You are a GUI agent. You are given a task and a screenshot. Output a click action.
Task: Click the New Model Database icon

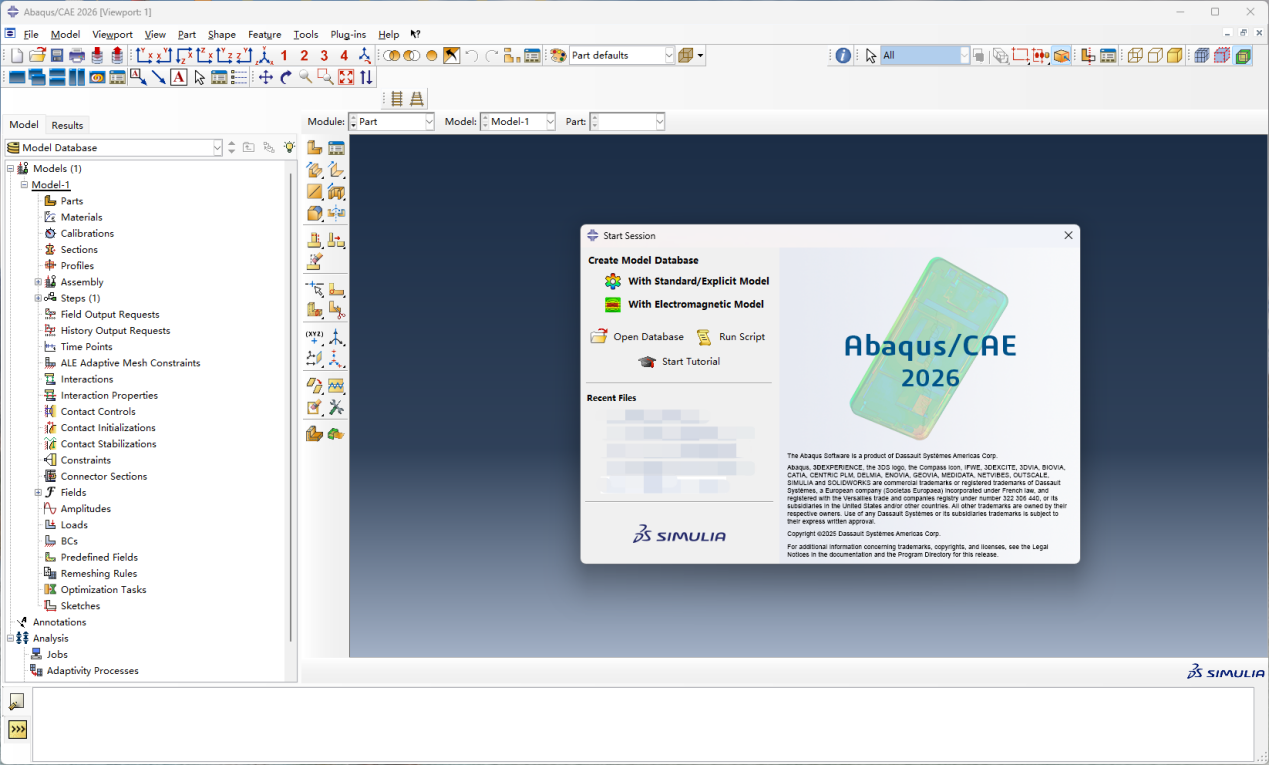pos(17,56)
